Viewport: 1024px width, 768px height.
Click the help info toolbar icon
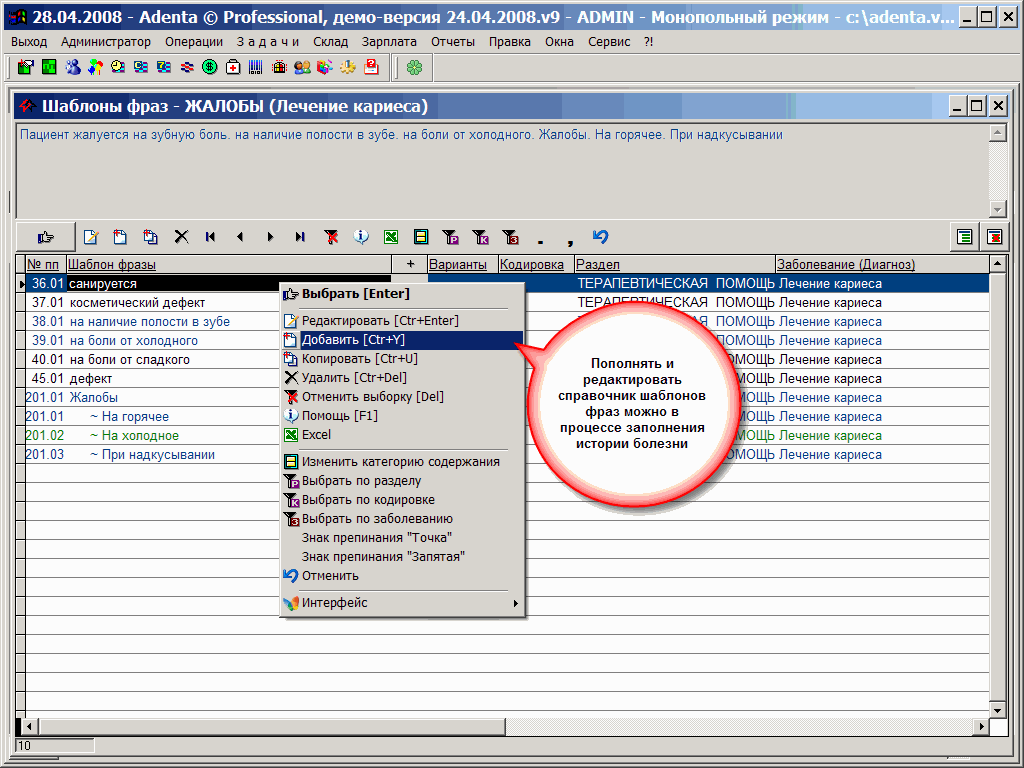coord(361,237)
